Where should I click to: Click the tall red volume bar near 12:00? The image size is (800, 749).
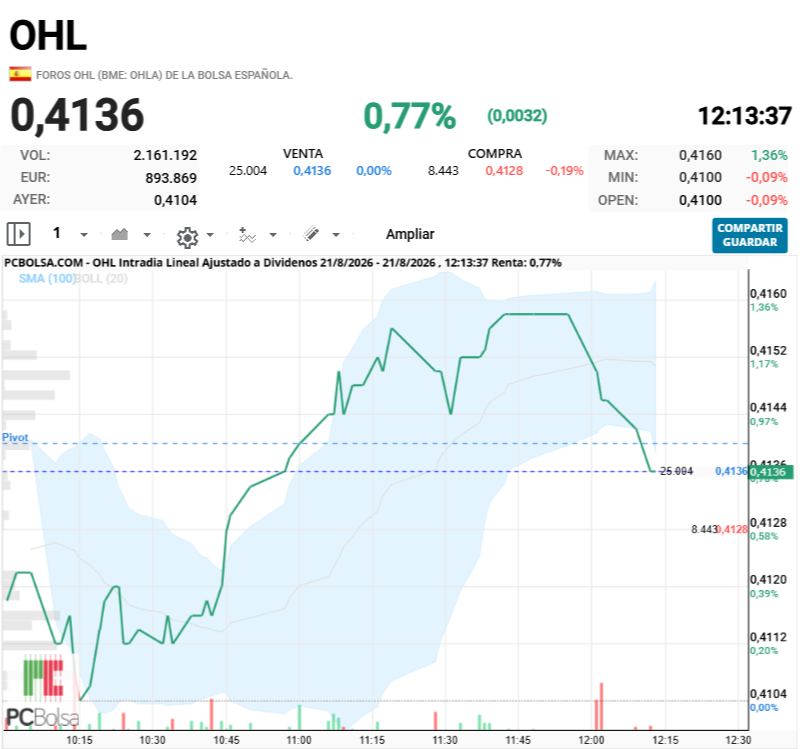[602, 706]
